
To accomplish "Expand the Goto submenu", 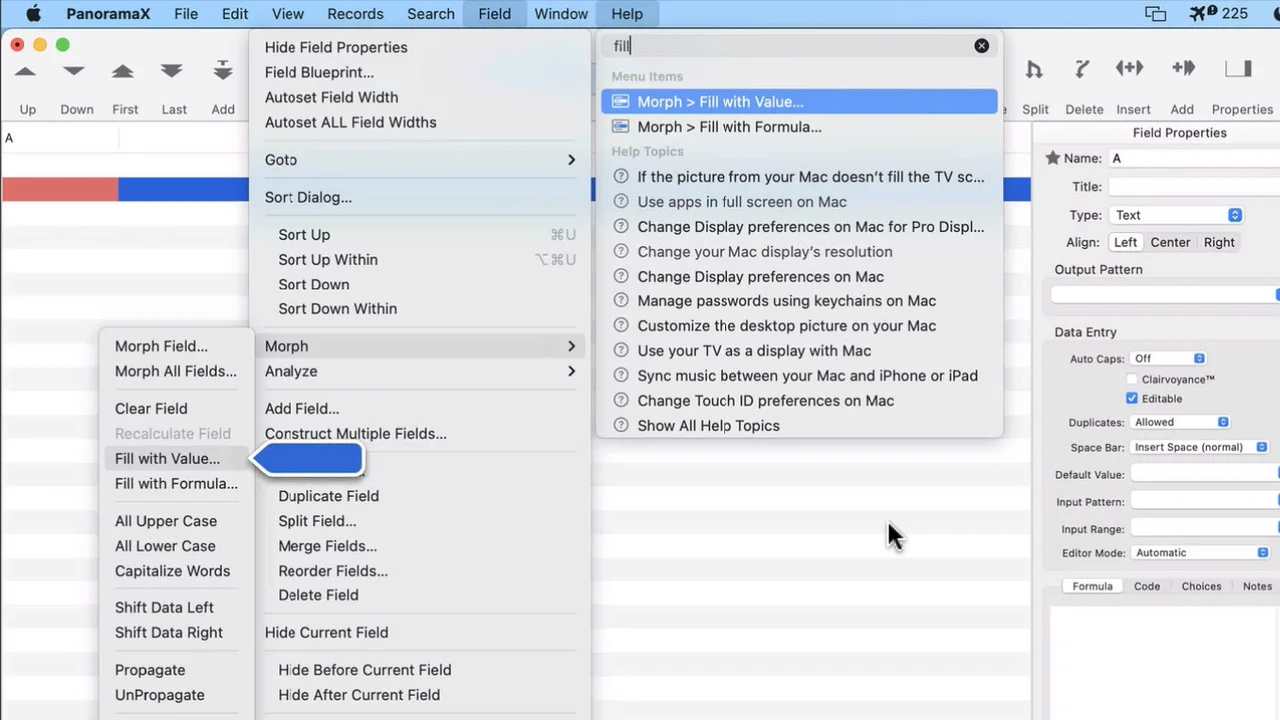I will (420, 160).
